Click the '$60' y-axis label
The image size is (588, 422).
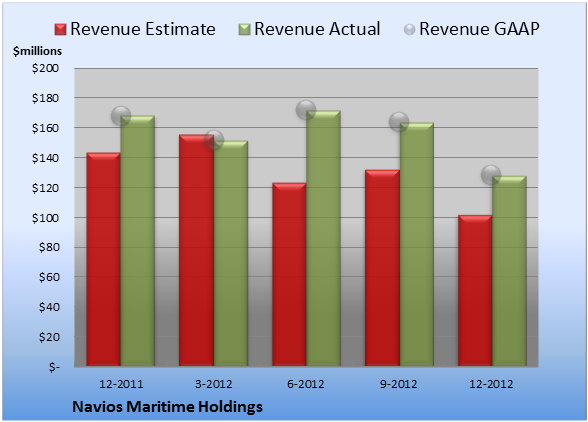pos(49,277)
